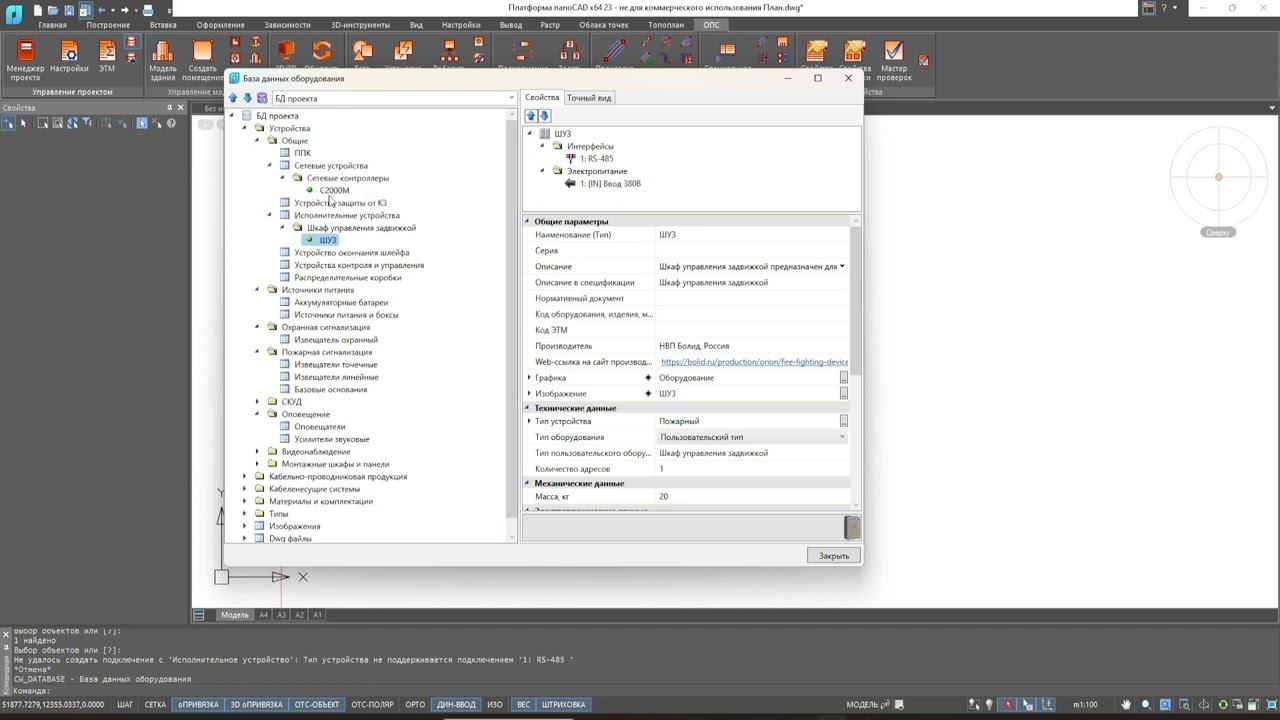Select the Извещатели точечные tree item
Image resolution: width=1280 pixels, height=720 pixels.
(336, 365)
